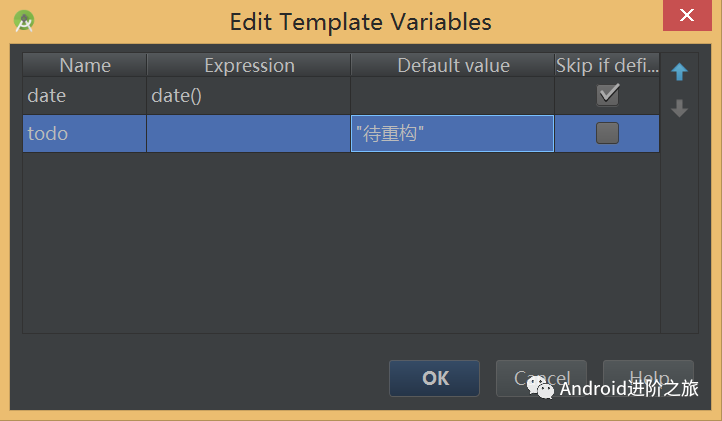722x421 pixels.
Task: Select the date variable name cell
Action: (x=85, y=96)
